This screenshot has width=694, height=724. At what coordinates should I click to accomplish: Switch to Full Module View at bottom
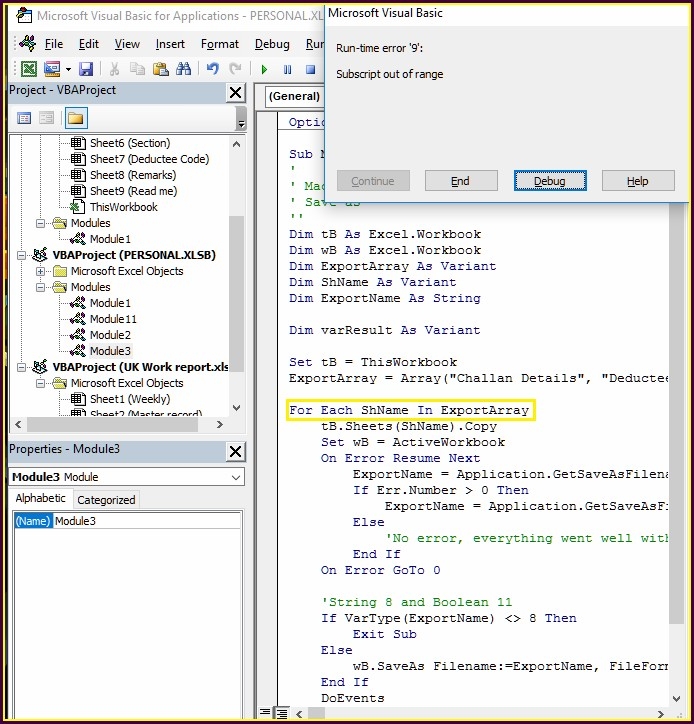(279, 712)
